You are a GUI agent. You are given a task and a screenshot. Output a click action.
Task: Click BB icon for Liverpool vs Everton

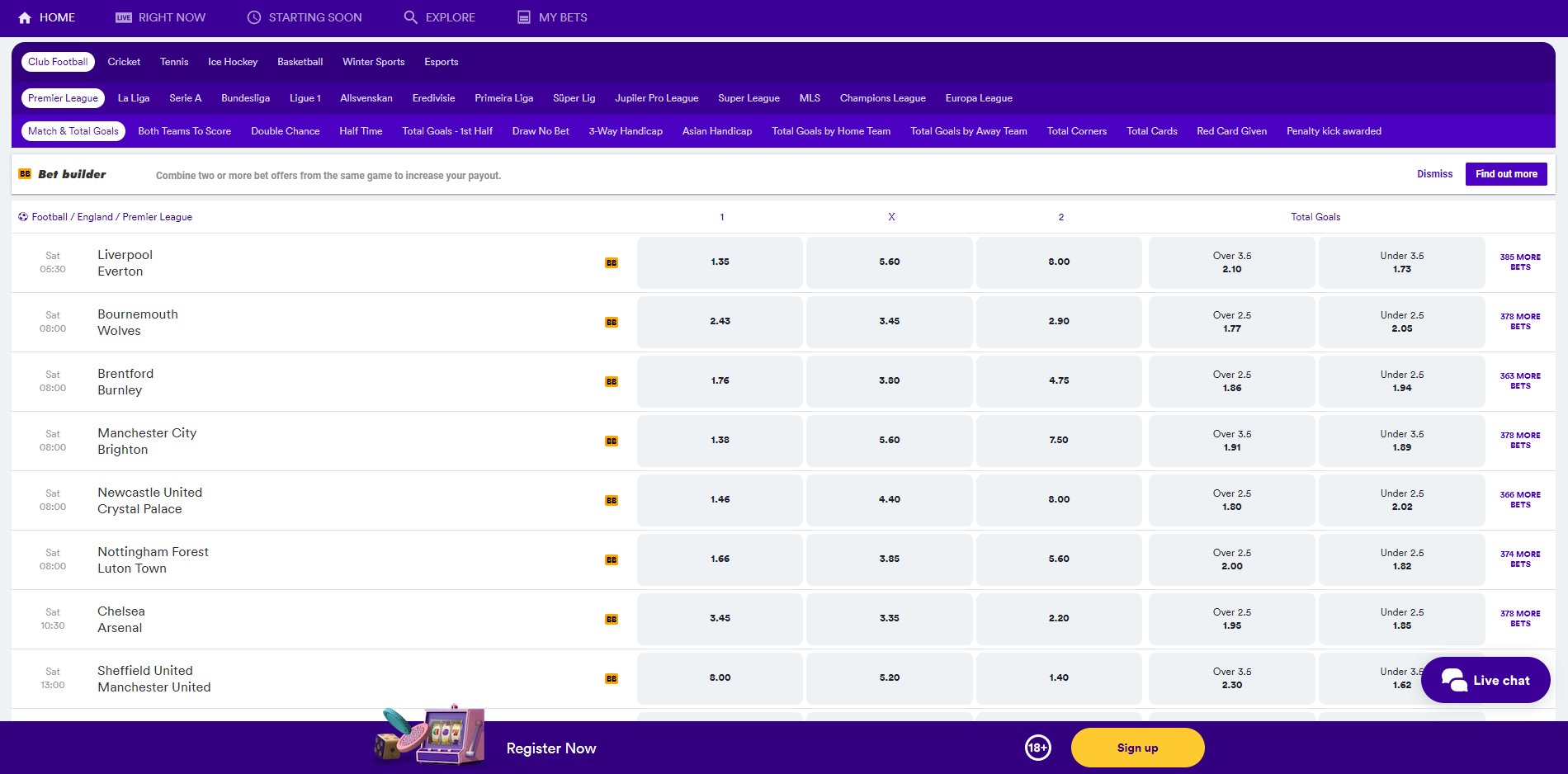point(612,262)
